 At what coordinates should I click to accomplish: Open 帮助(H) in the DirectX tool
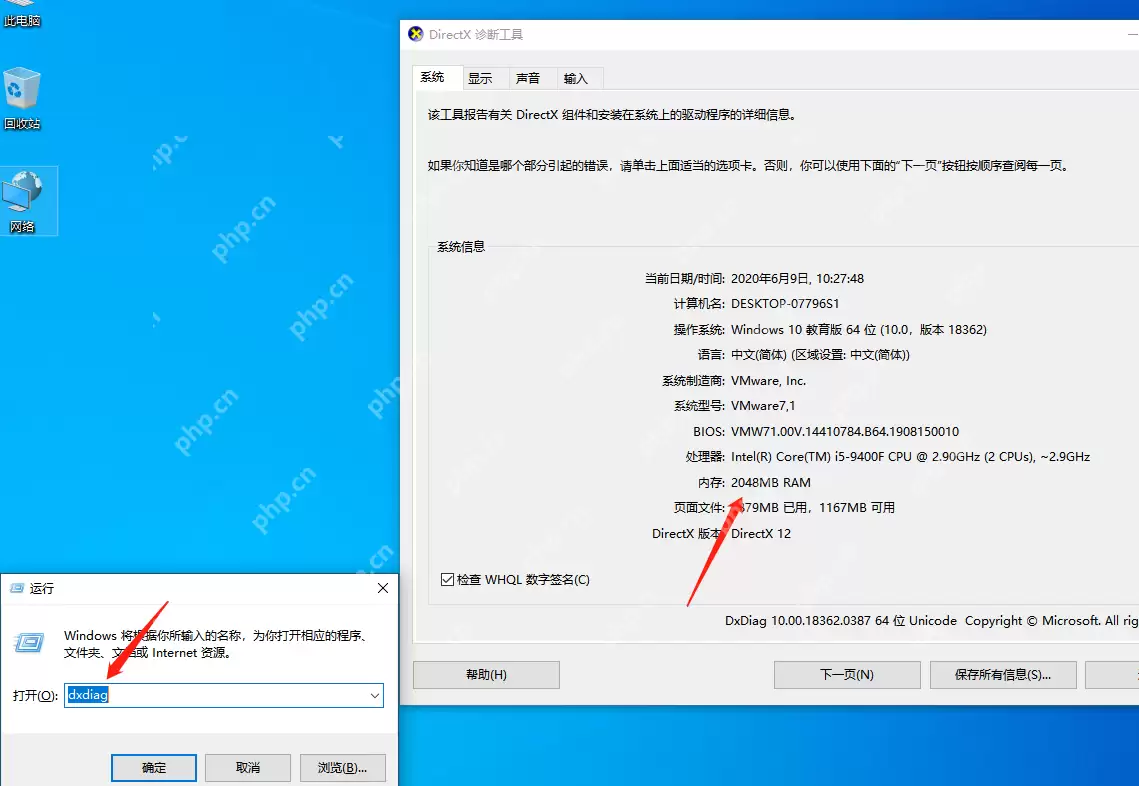point(486,675)
